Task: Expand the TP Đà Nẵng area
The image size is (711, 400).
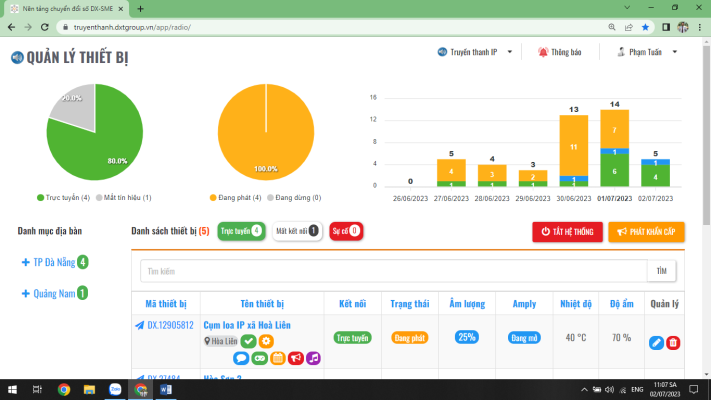Action: [53, 263]
